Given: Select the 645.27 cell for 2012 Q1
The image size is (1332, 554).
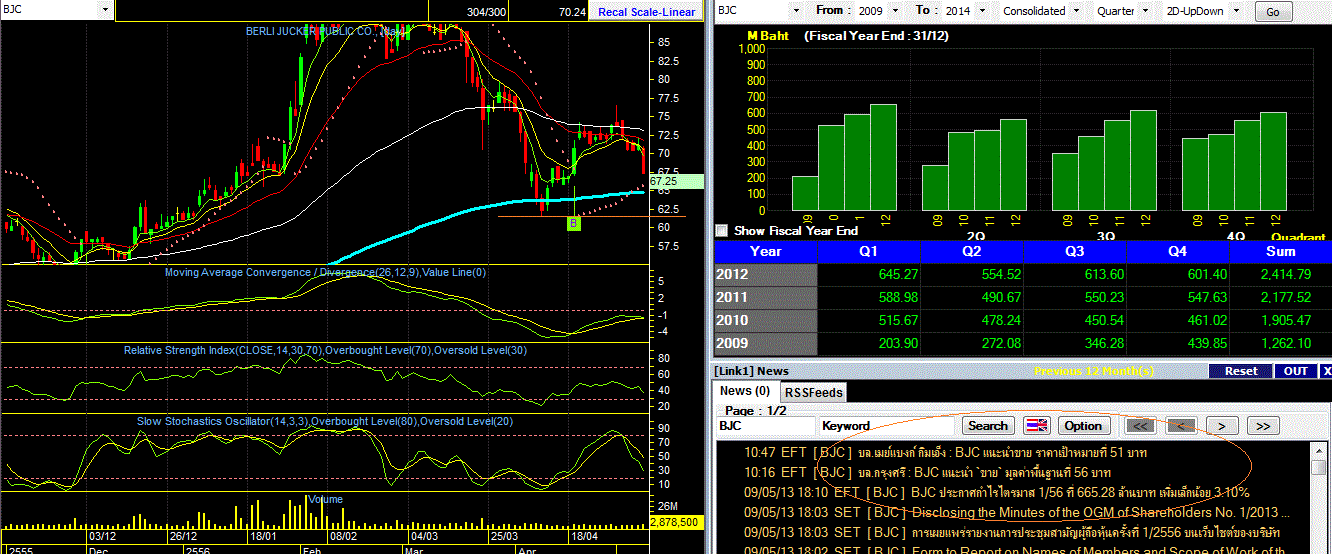Looking at the screenshot, I should pos(870,274).
